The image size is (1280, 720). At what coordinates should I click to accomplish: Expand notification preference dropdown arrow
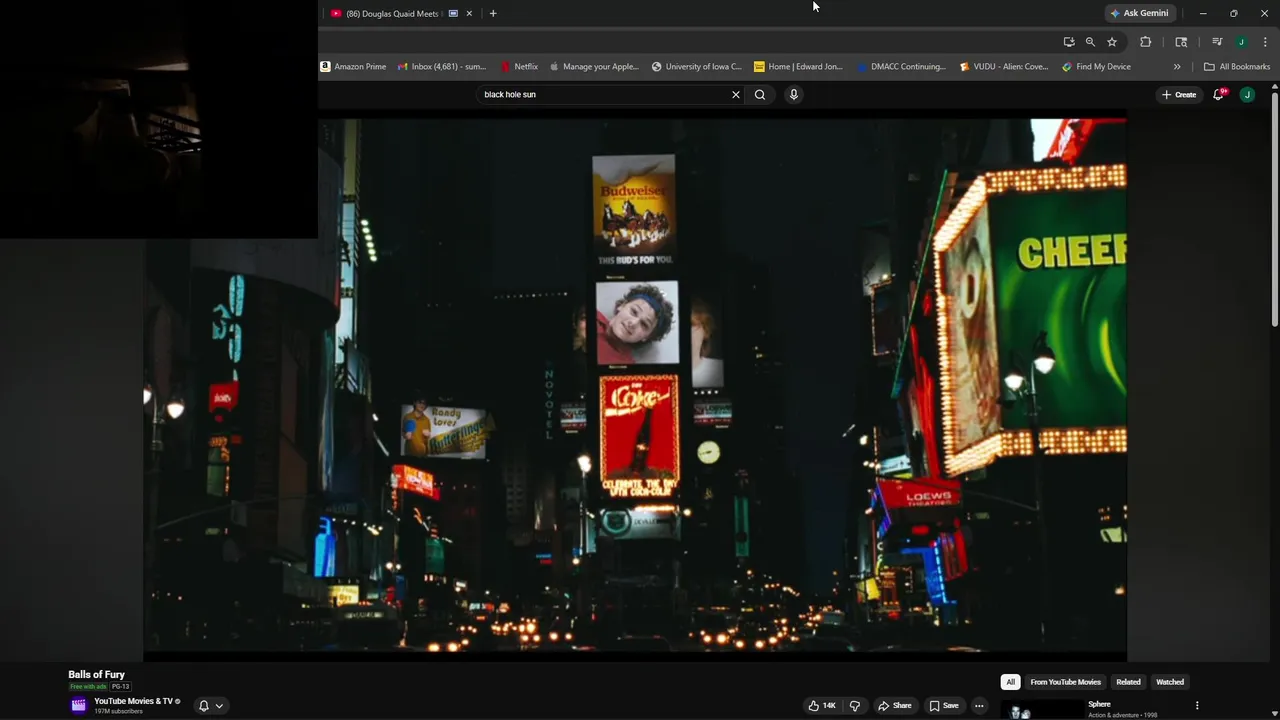(x=219, y=706)
